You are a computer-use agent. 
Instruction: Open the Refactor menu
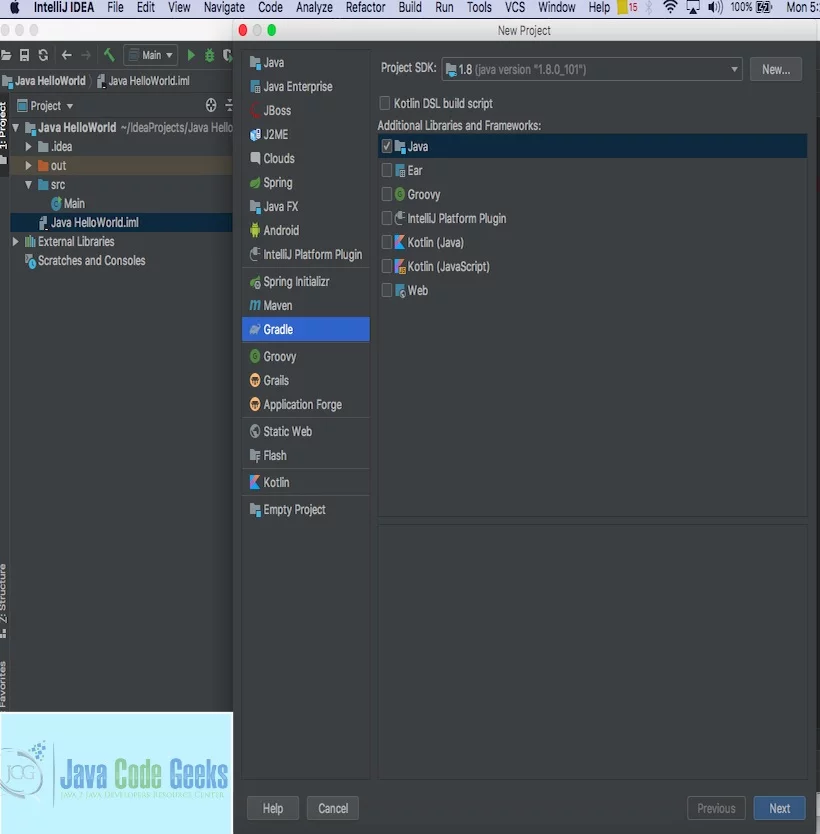[365, 7]
